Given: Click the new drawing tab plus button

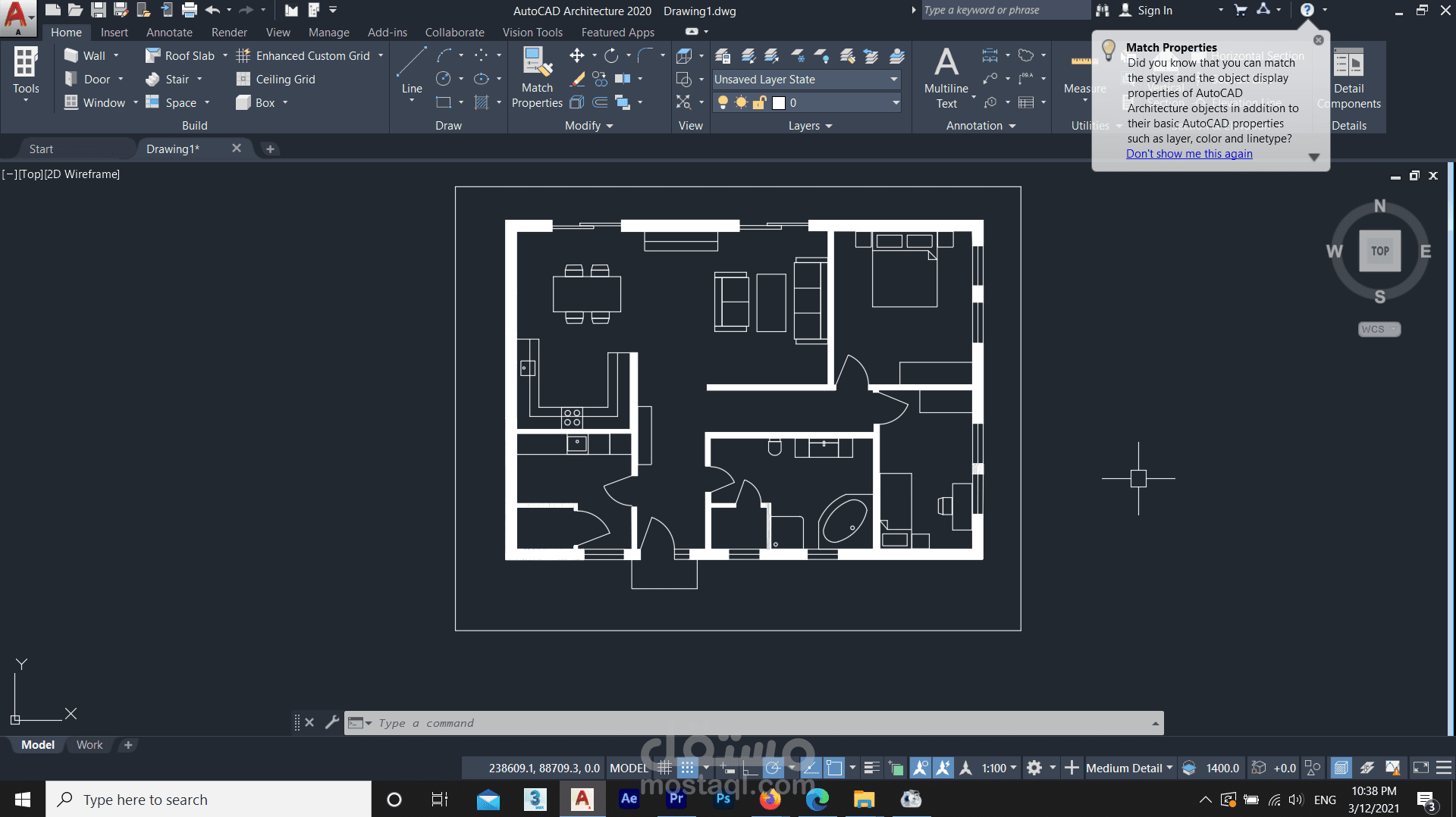Looking at the screenshot, I should 270,149.
